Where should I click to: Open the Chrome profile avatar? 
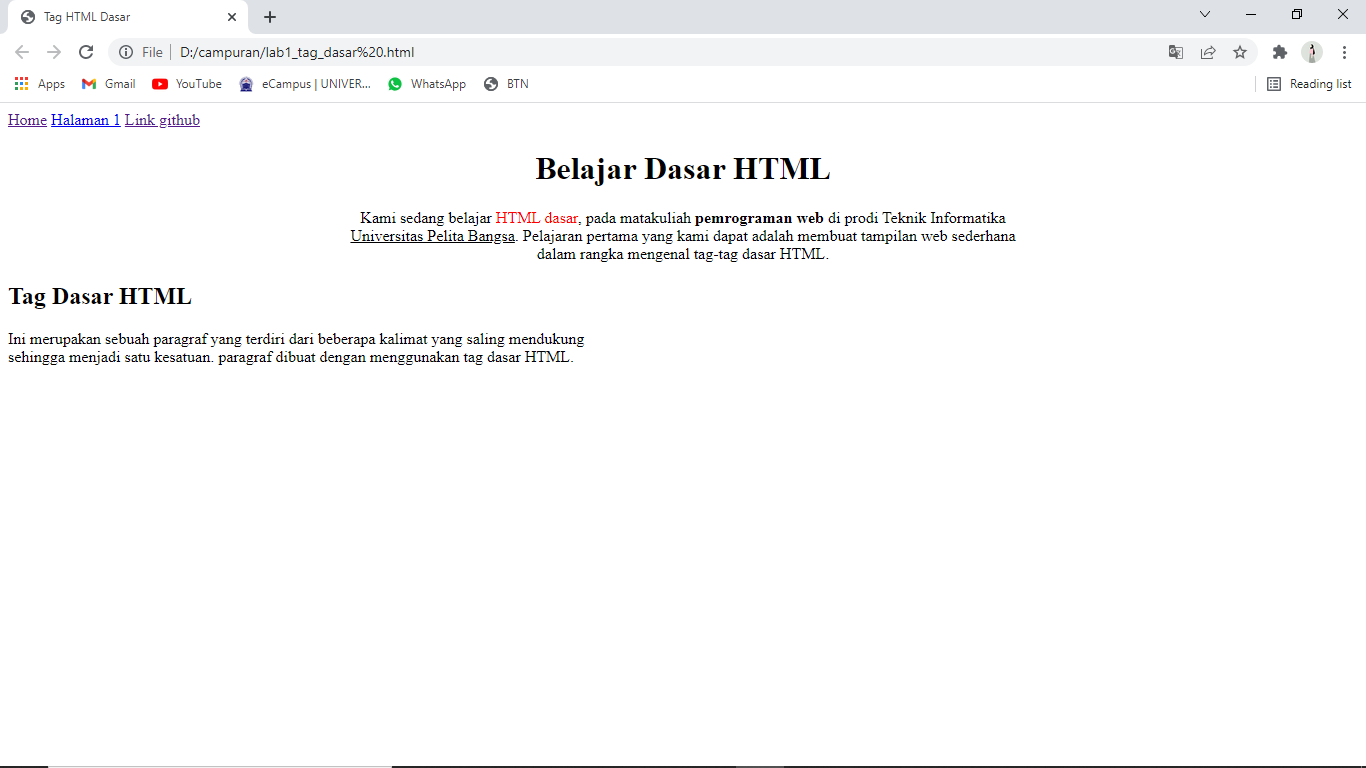[1312, 52]
